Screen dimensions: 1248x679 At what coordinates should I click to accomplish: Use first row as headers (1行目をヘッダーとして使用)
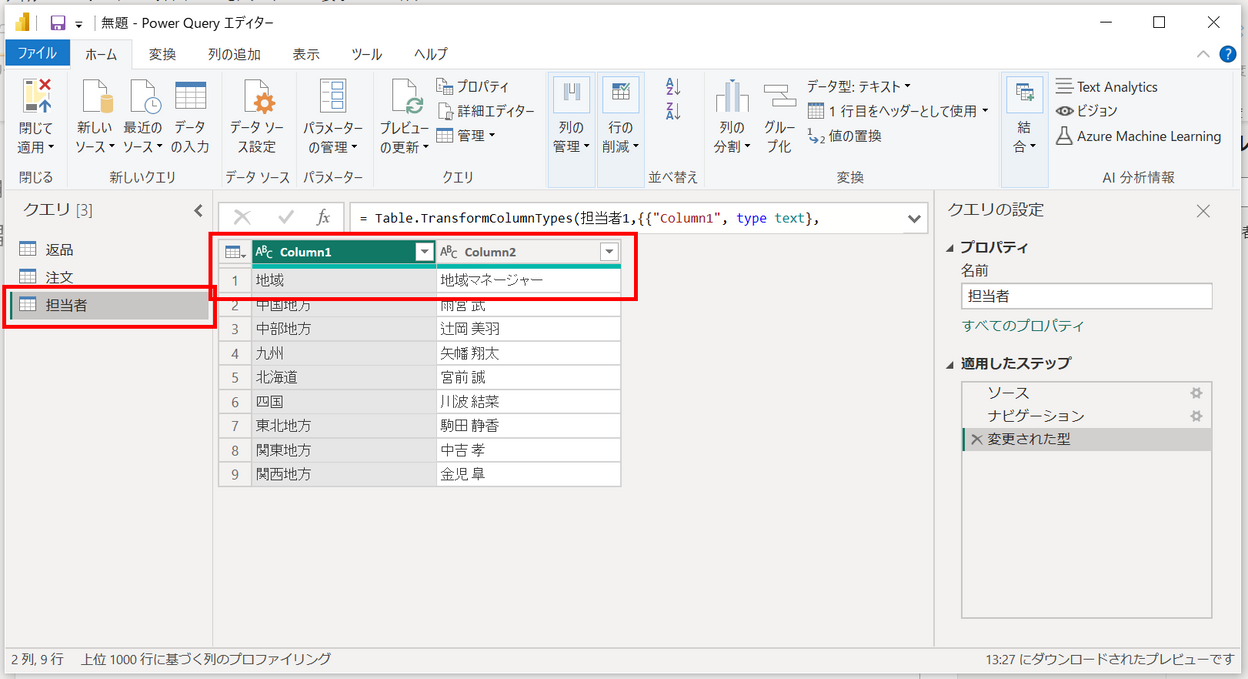898,111
